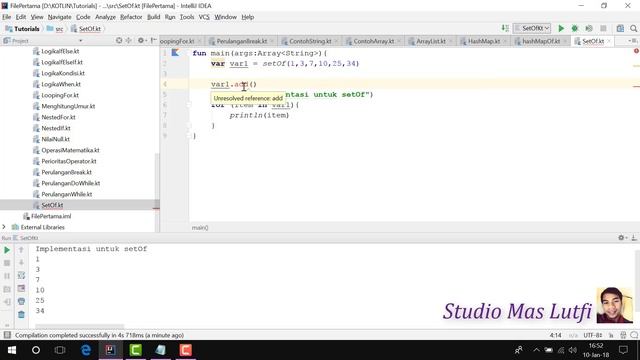The width and height of the screenshot is (640, 360).
Task: Click the Kotlin run gutter icon on line 1
Action: pyautogui.click(x=176, y=53)
